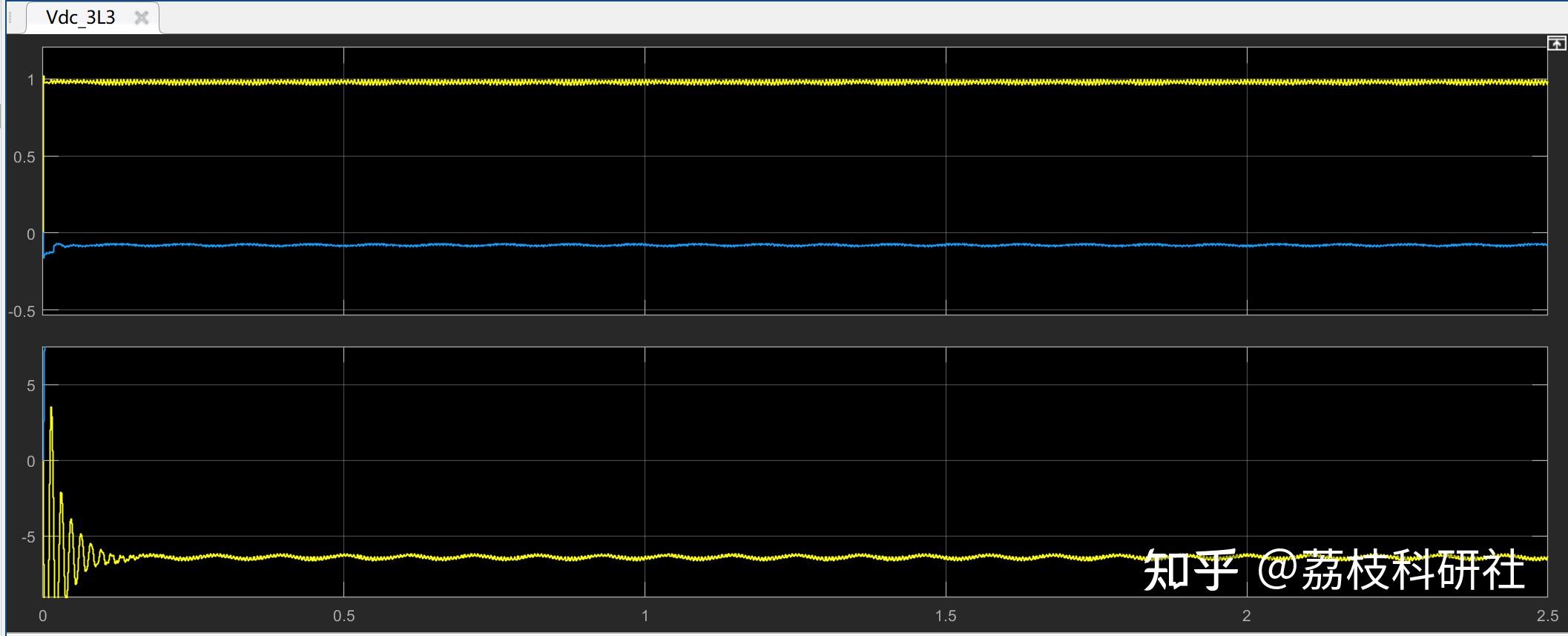Select blue trace in upper plot
This screenshot has width=1568, height=636.
pos(794,244)
